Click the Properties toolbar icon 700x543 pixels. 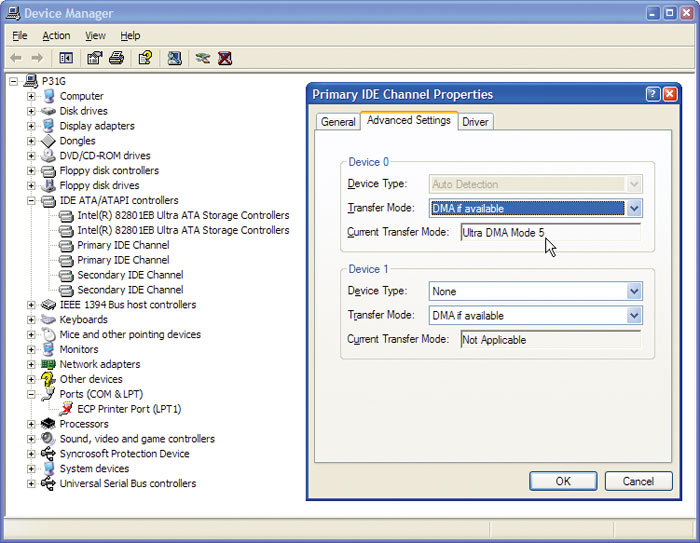95,58
